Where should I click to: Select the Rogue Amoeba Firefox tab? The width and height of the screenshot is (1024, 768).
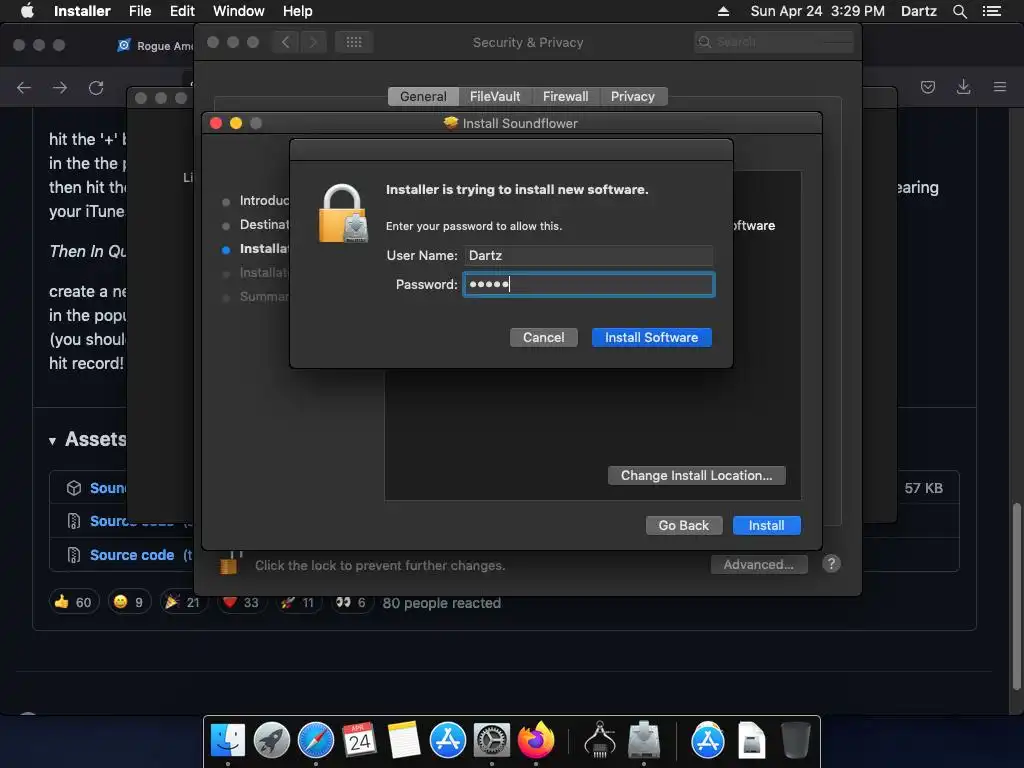(155, 45)
